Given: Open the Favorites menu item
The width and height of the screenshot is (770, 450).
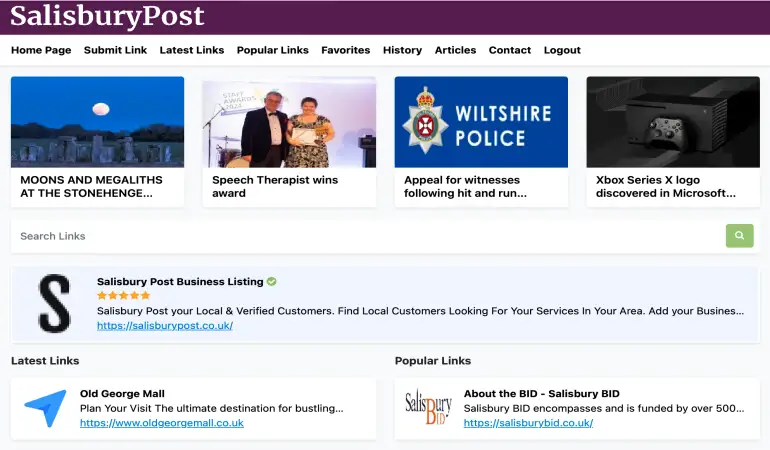Looking at the screenshot, I should tap(346, 50).
